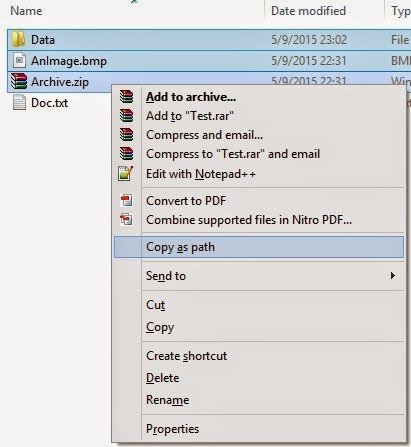This screenshot has height=447, width=411.
Task: Click the WinRAR icon beside Add to archive
Action: coord(127,97)
